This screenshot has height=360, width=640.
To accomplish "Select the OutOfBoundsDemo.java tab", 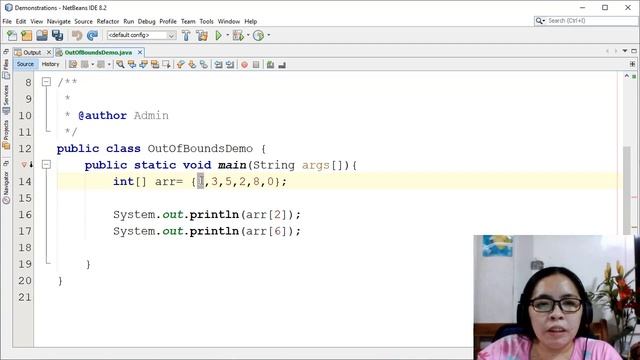I will click(98, 53).
